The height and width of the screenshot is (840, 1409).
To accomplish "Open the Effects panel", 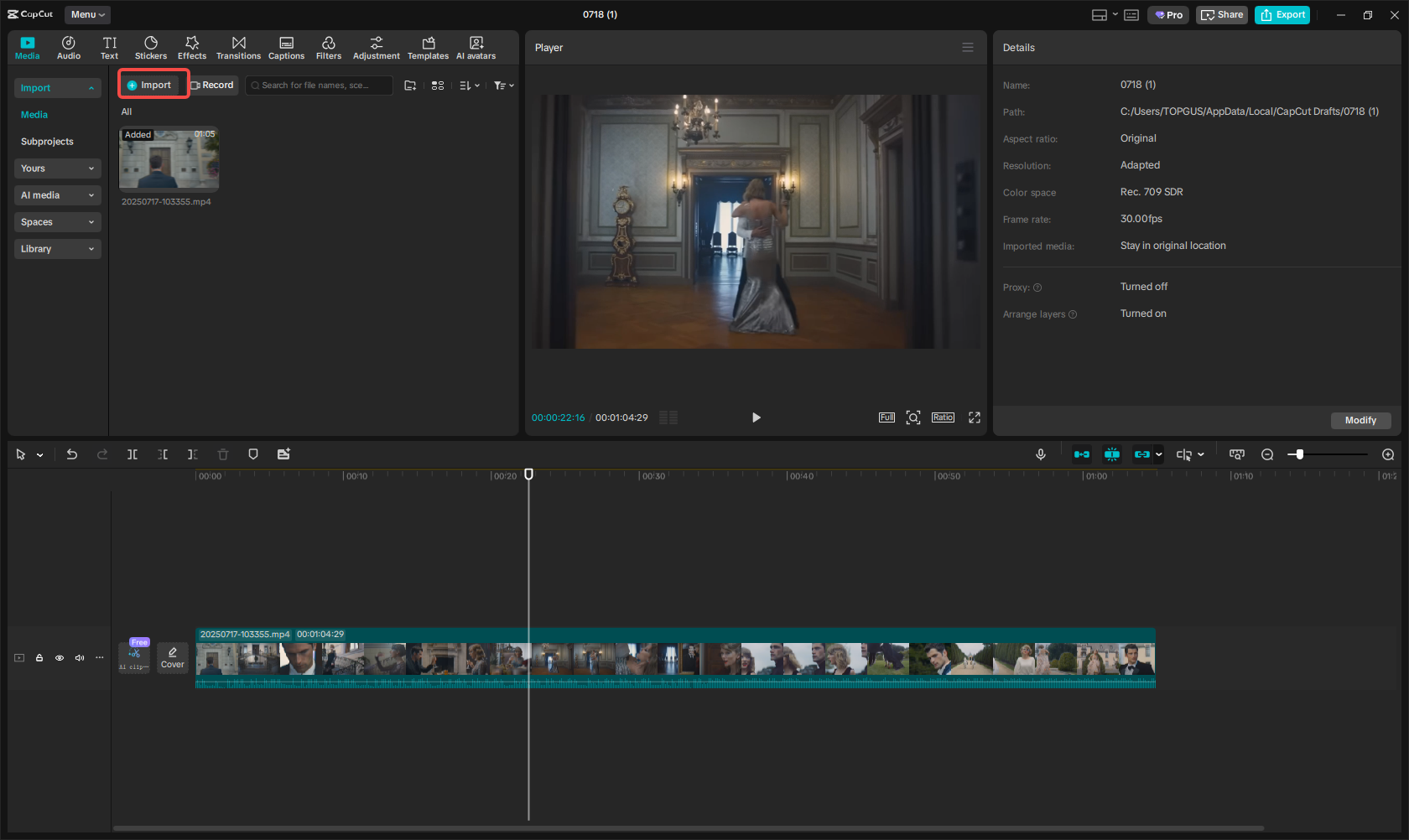I will pyautogui.click(x=191, y=48).
